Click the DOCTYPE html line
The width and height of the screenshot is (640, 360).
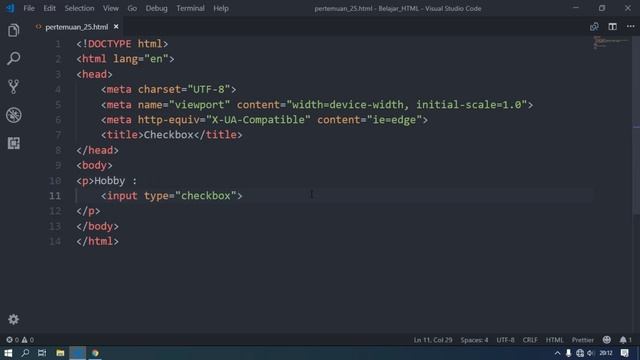pos(122,44)
